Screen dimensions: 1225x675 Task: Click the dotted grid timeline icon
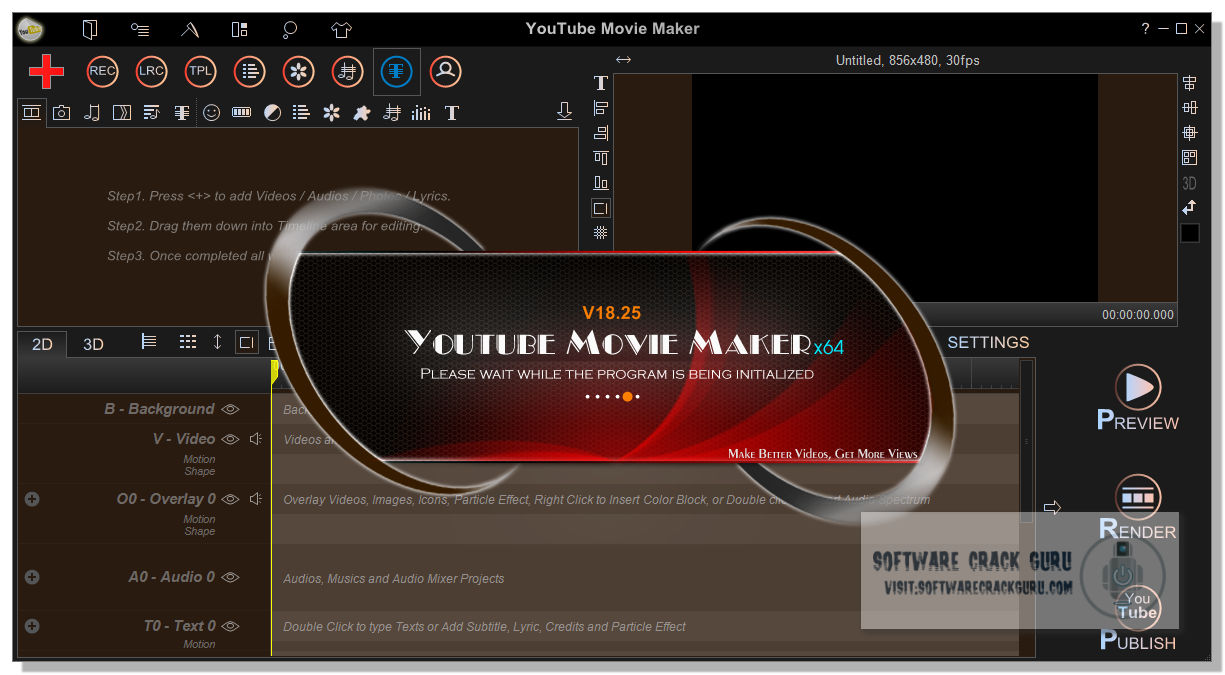coord(188,342)
